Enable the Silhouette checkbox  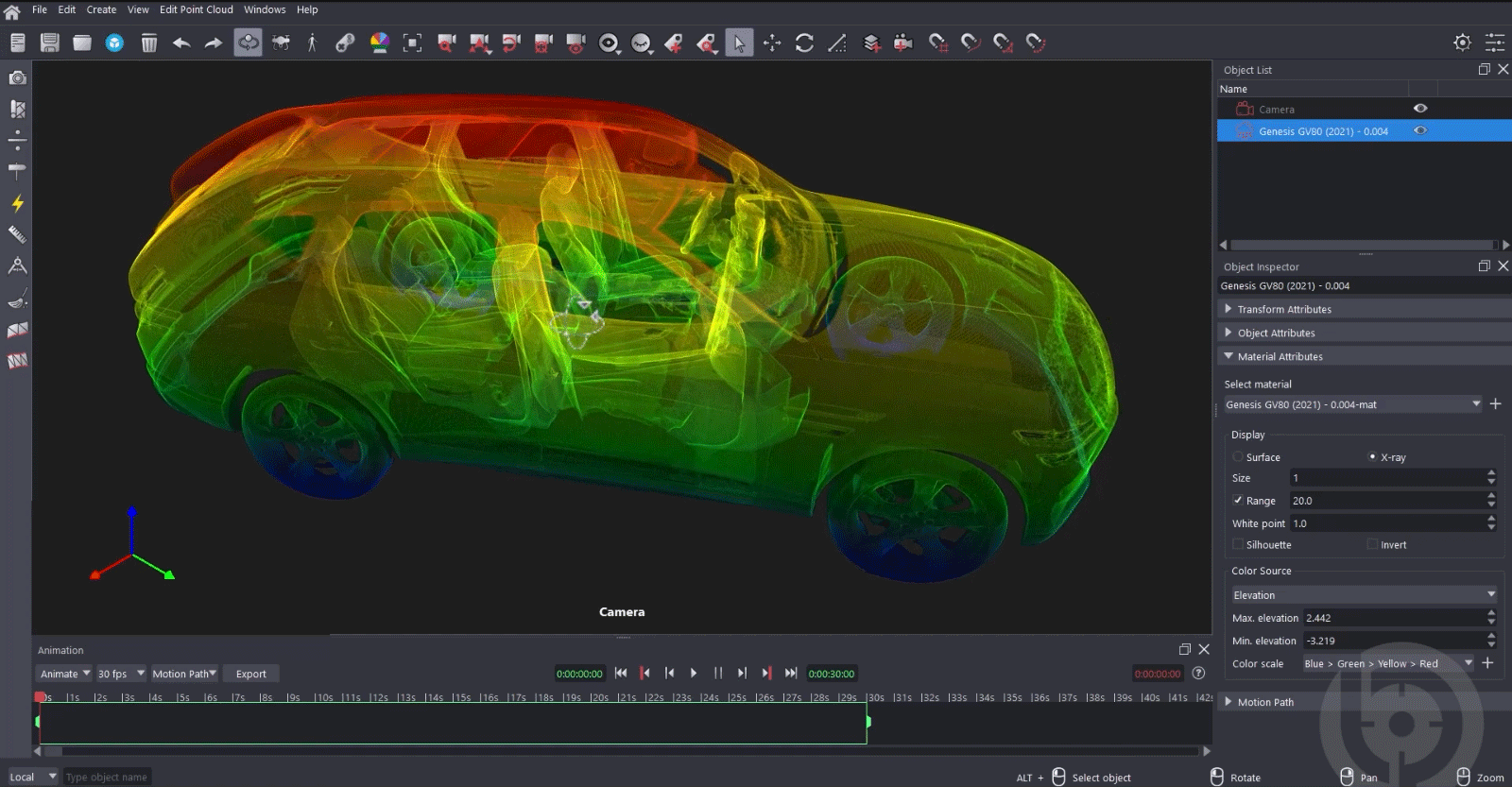click(1238, 545)
